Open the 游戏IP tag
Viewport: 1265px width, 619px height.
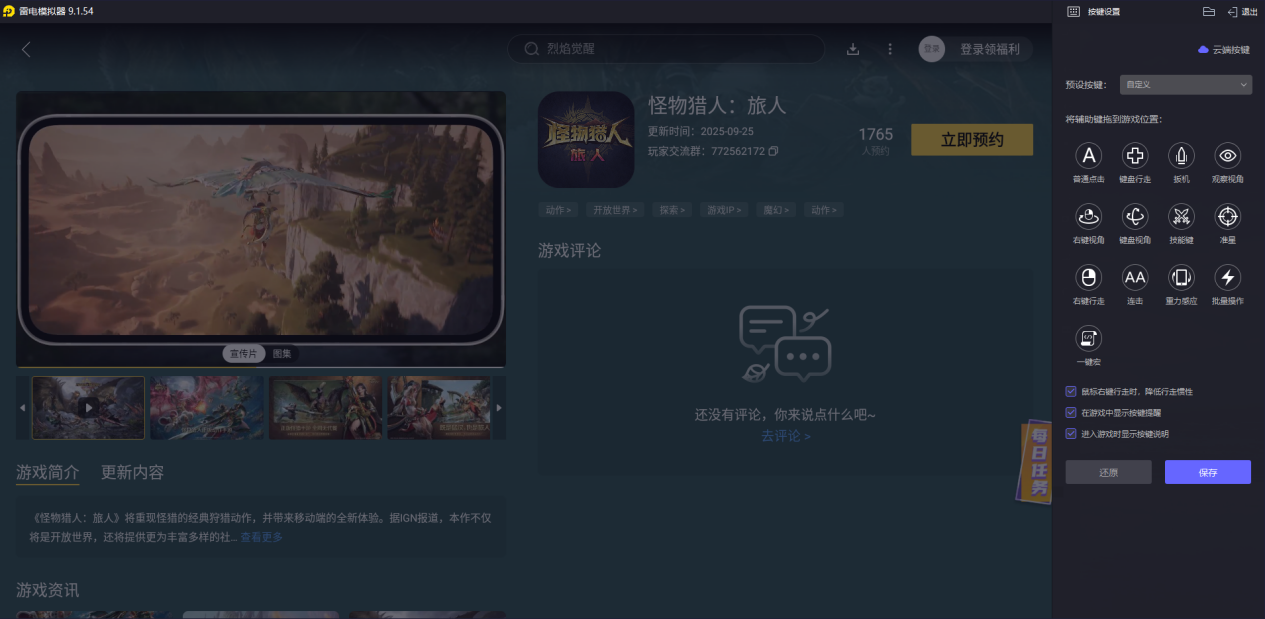pyautogui.click(x=724, y=210)
